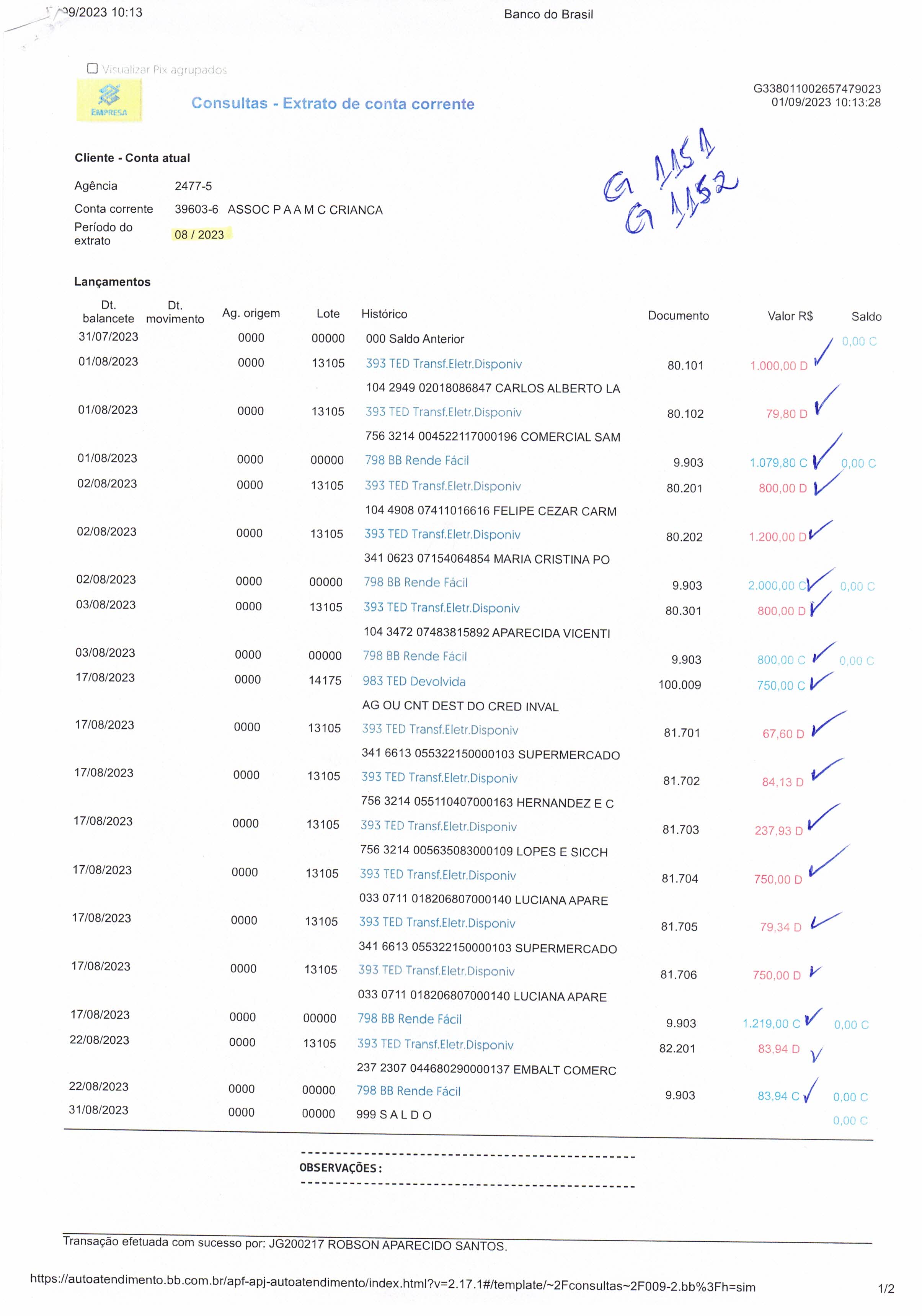Screen dimensions: 922x1316
Task: Open TED Transf link for document 80.101
Action: pos(444,364)
